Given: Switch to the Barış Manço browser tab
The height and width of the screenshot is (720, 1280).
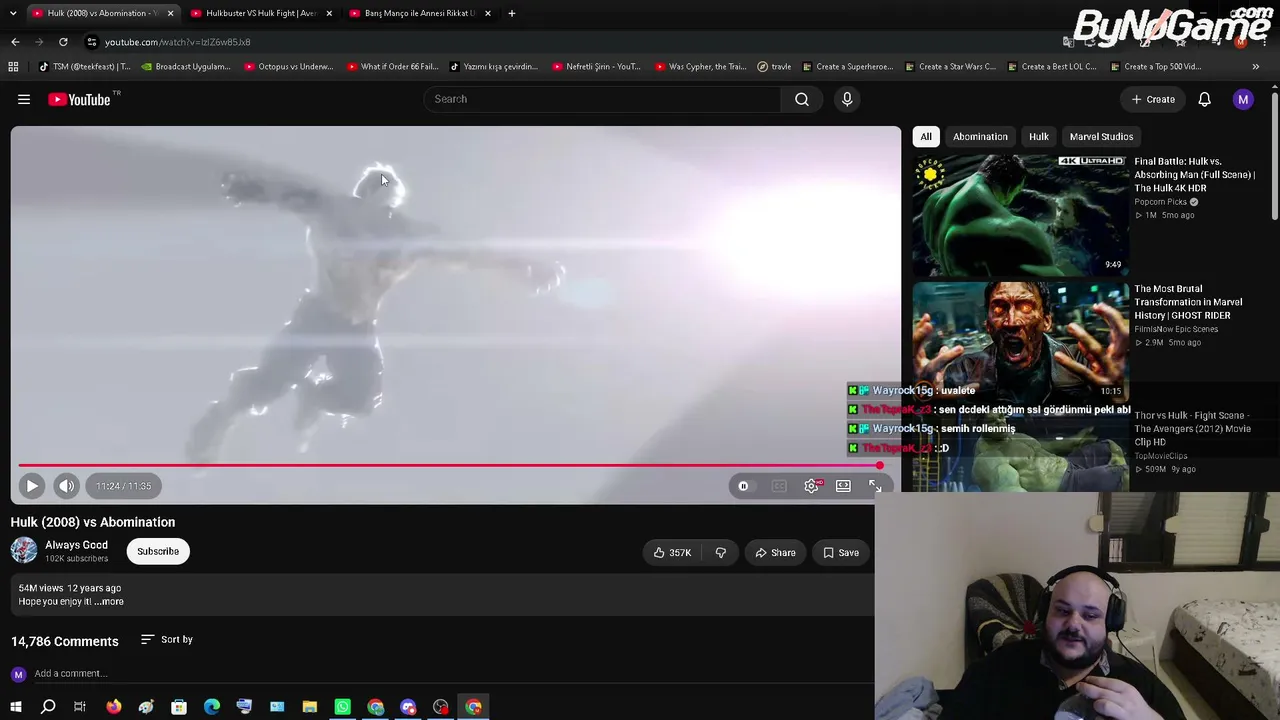Looking at the screenshot, I should click(x=420, y=13).
